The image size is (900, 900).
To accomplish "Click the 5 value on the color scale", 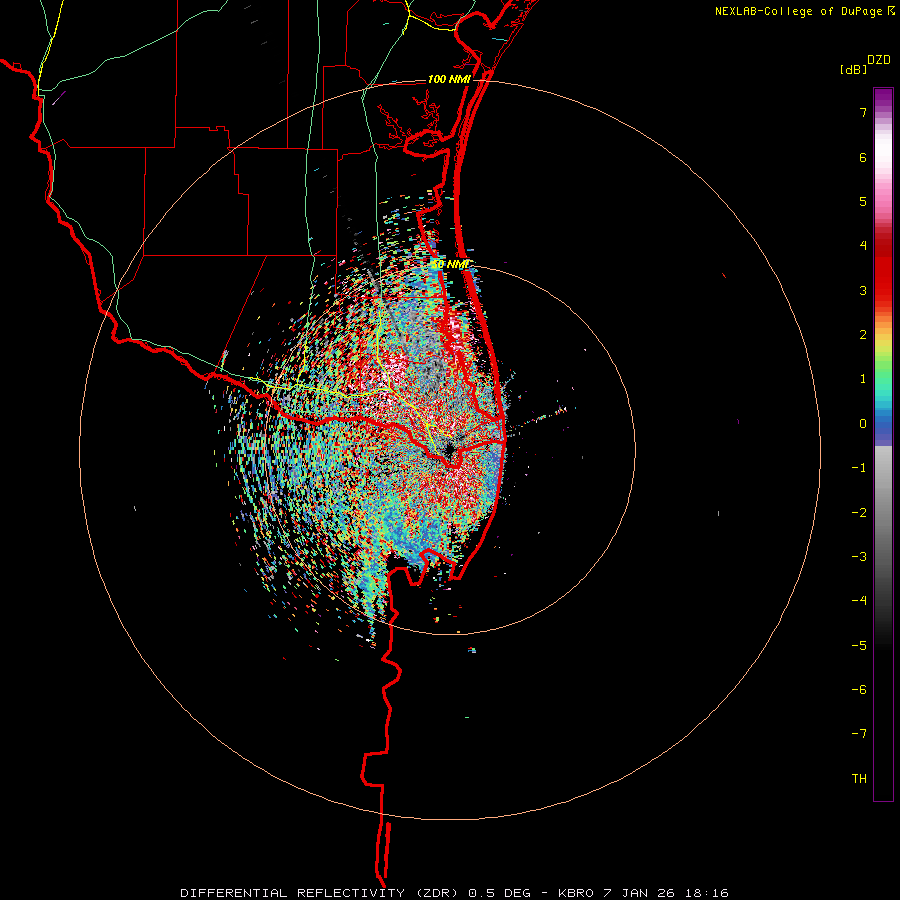I will (863, 201).
